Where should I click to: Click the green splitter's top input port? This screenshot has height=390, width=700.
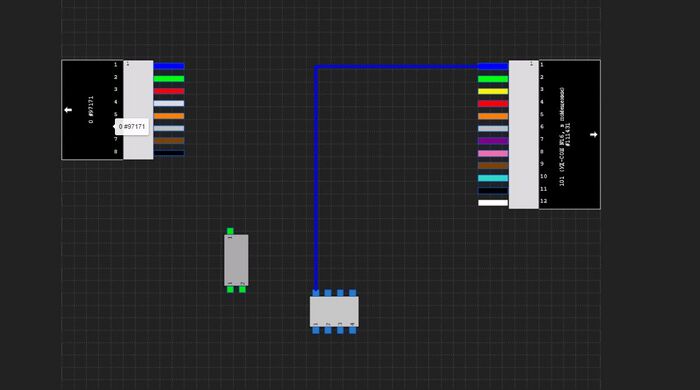pos(230,231)
